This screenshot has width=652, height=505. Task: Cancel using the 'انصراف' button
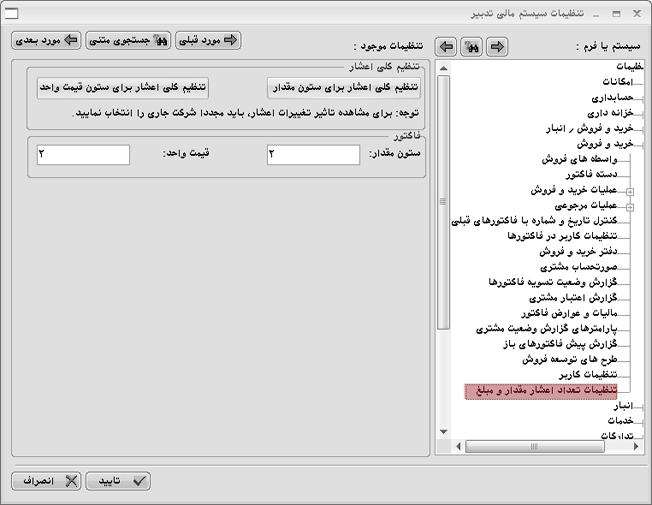coord(46,481)
